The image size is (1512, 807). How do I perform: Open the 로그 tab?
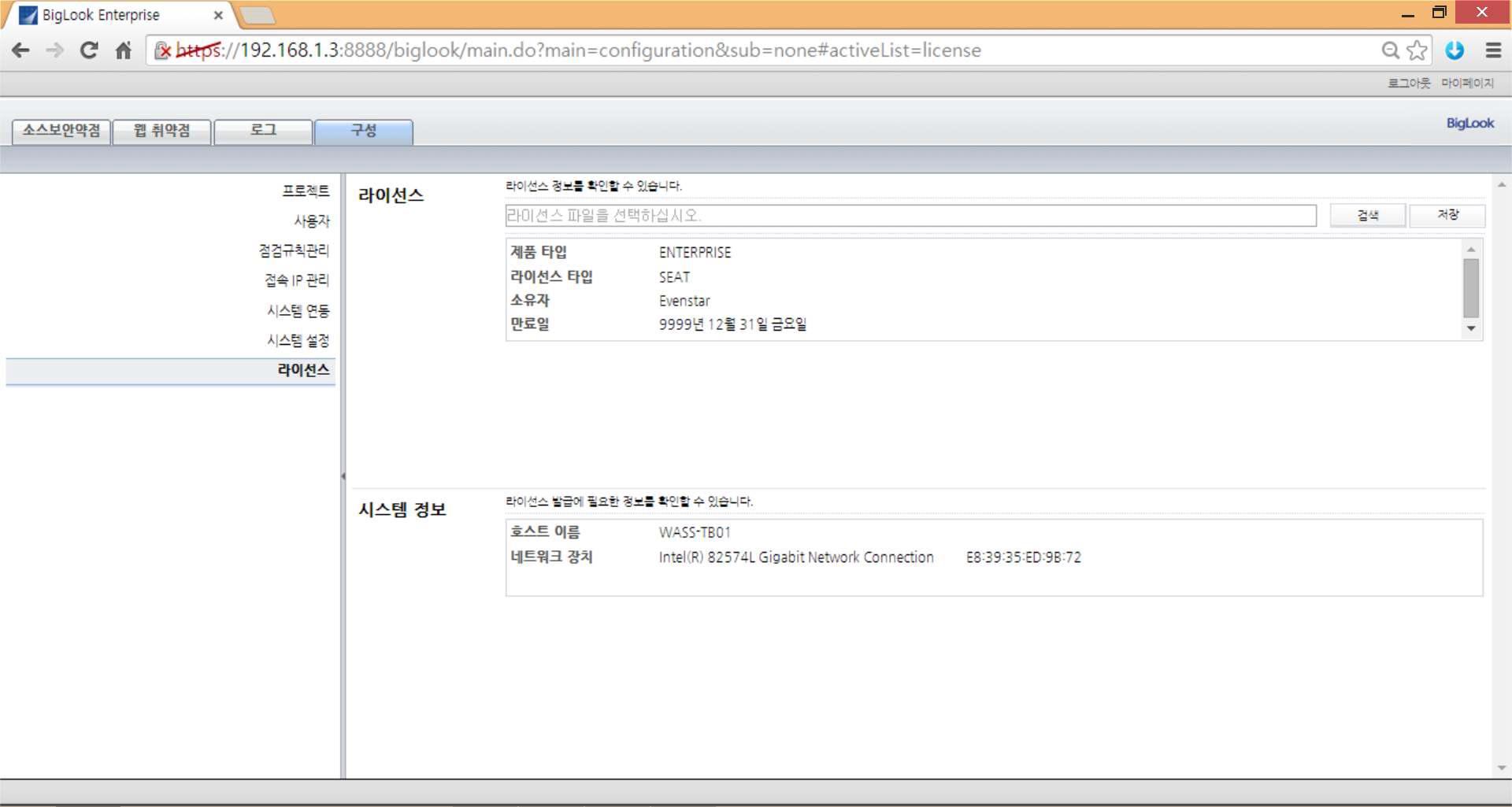point(263,131)
